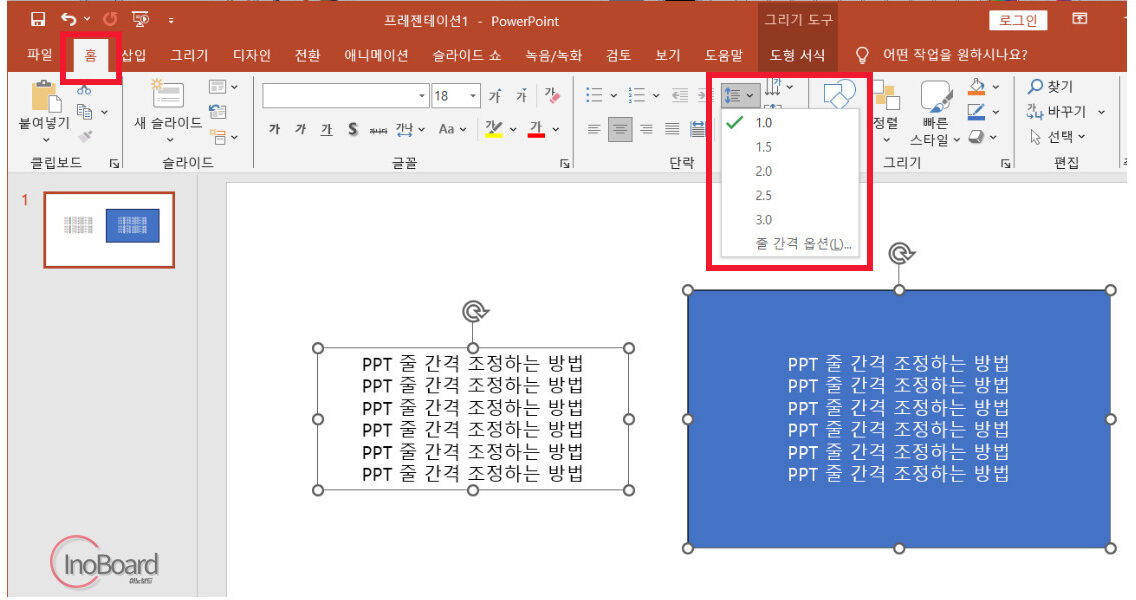Screen dimensions: 1136x600
Task: Cut selection with the scissors icon
Action: click(x=85, y=90)
